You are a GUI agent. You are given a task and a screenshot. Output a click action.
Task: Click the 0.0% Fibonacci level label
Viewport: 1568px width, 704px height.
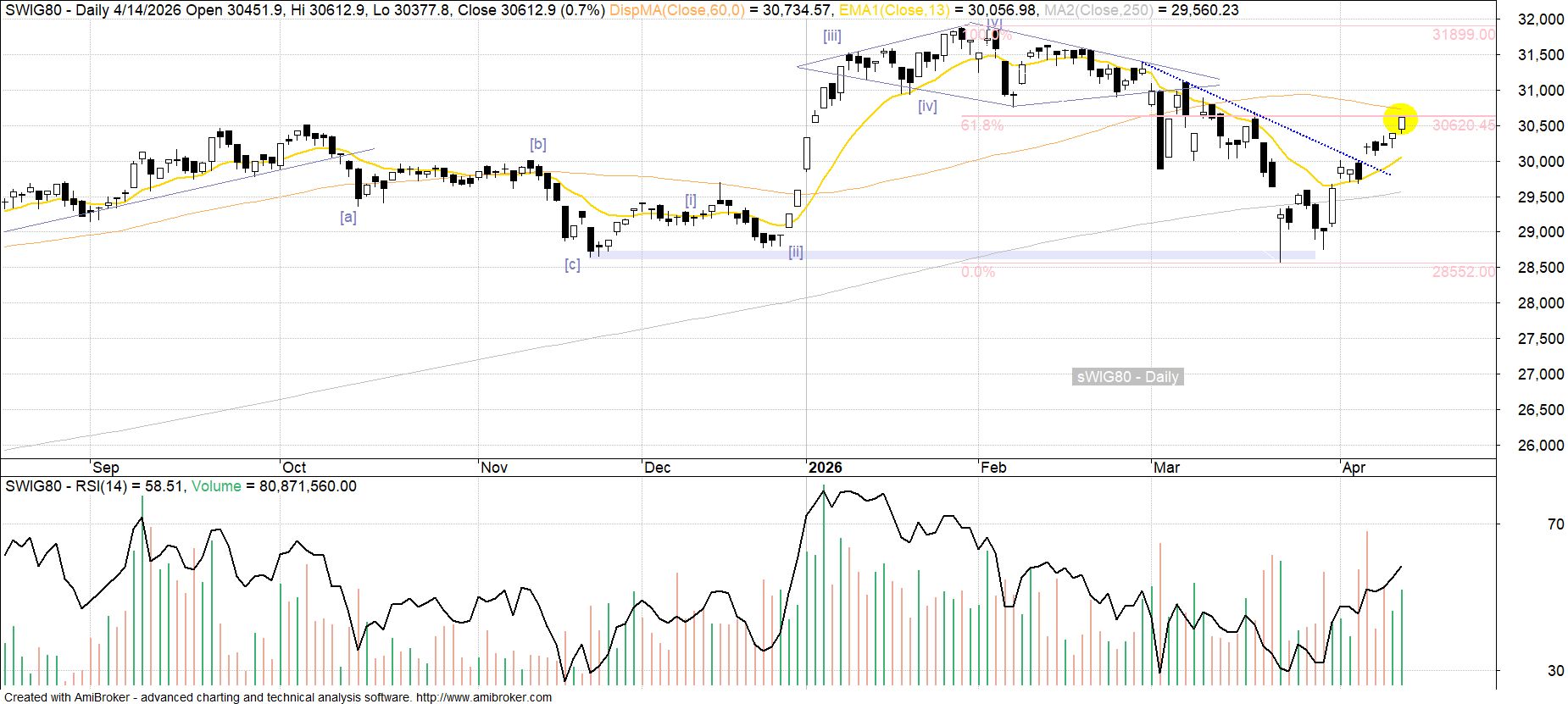(x=978, y=272)
